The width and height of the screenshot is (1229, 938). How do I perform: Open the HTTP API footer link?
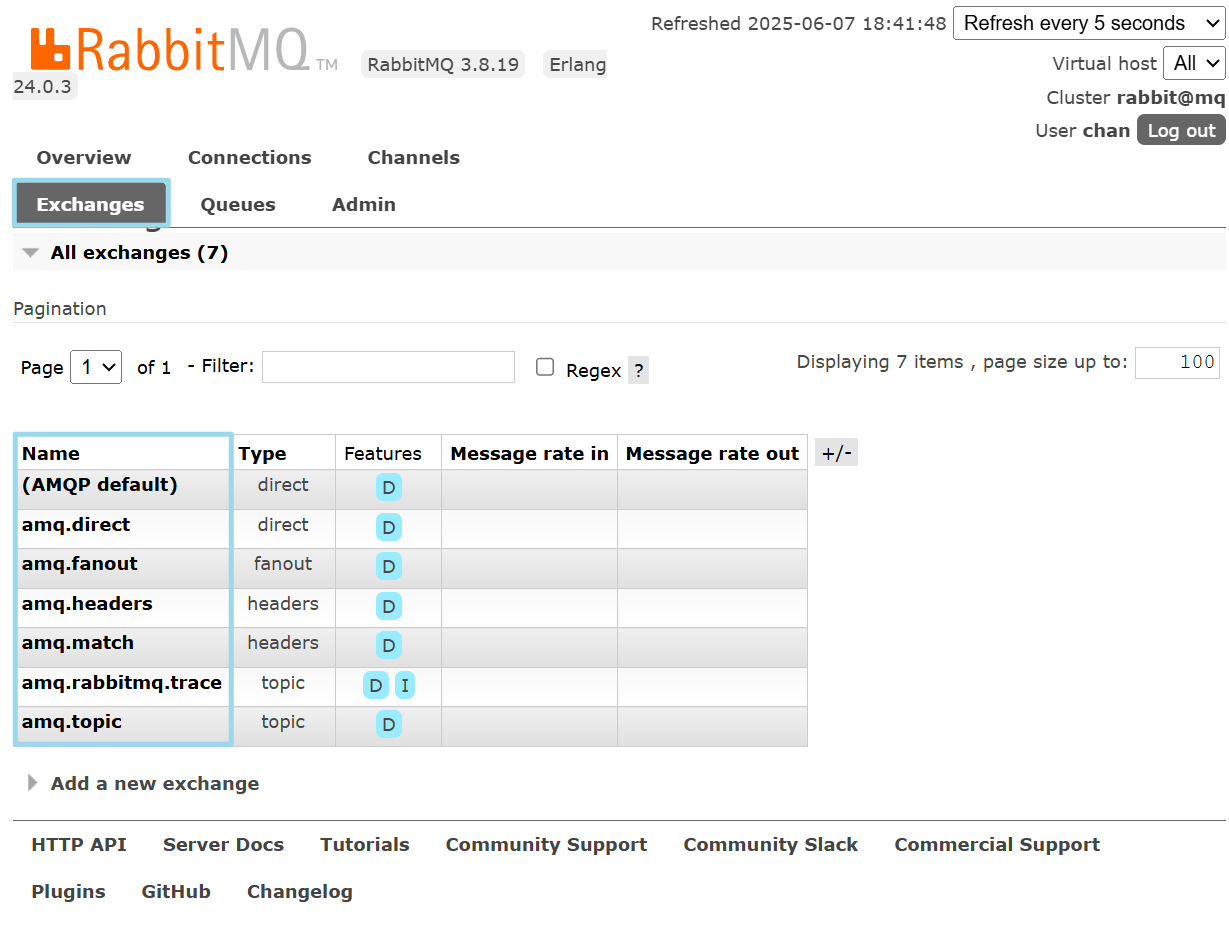coord(79,845)
